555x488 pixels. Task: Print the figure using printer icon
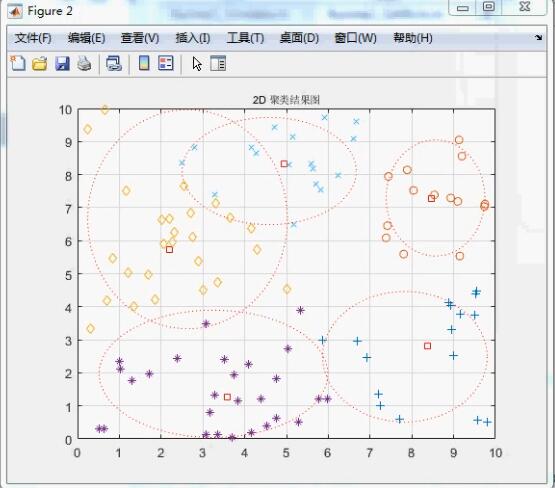tap(84, 64)
